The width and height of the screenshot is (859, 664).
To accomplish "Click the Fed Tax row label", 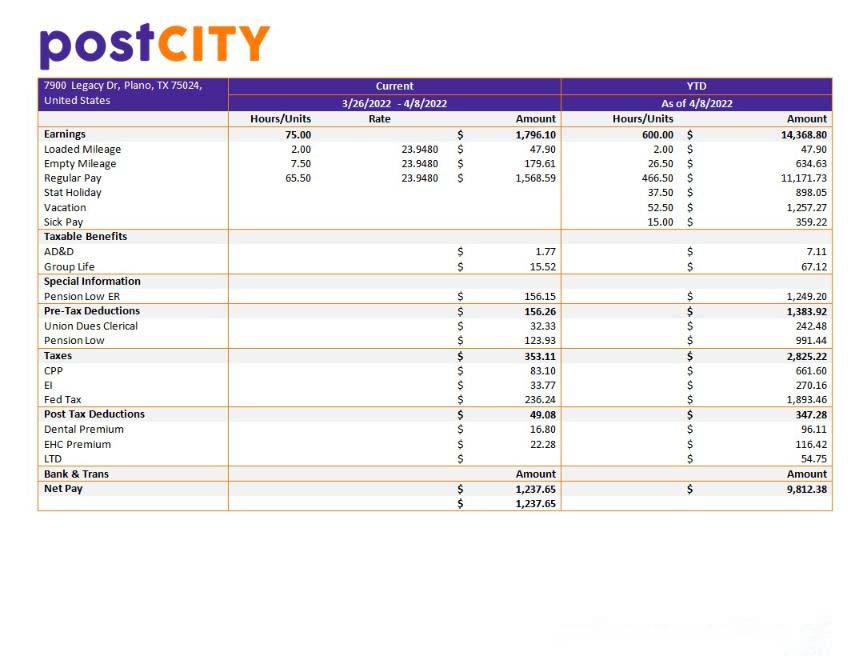I will (x=63, y=399).
